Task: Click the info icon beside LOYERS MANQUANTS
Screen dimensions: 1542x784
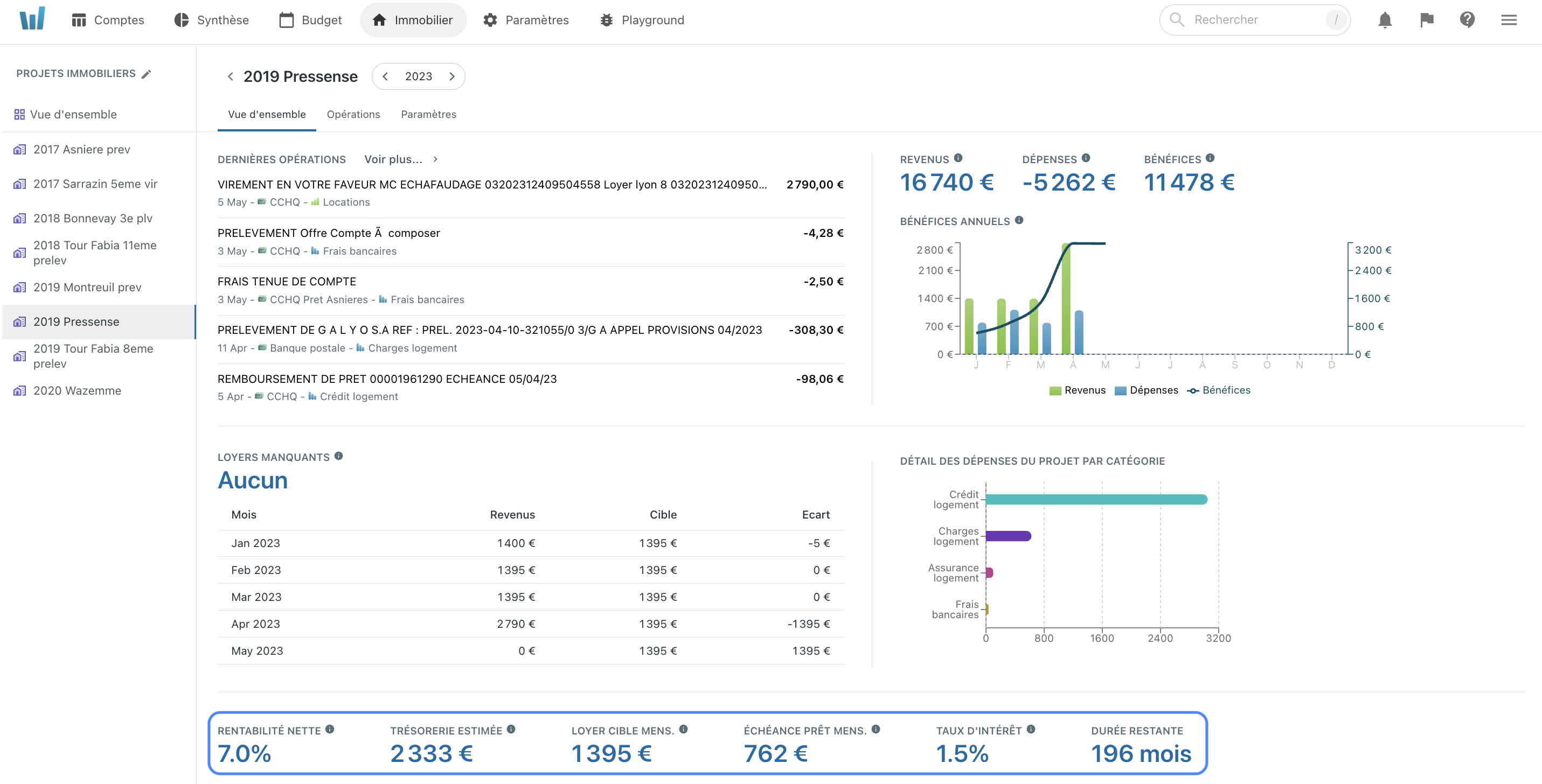Action: 340,455
